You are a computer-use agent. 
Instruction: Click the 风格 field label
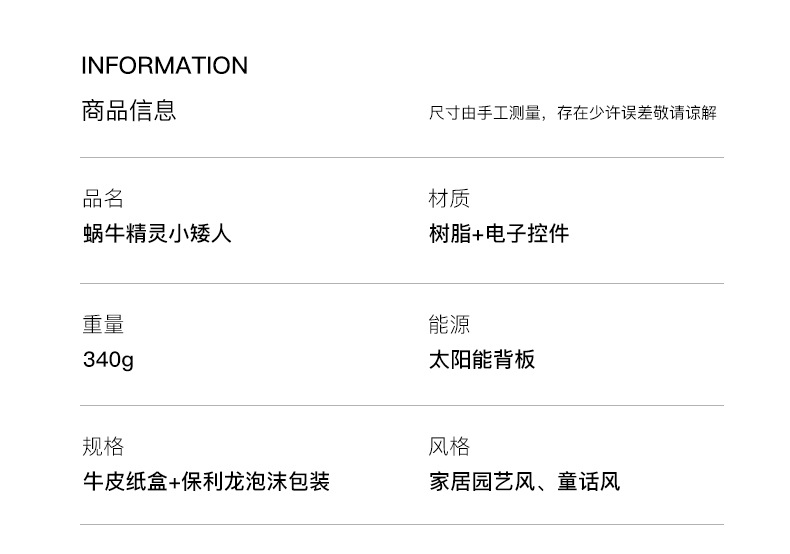point(449,447)
